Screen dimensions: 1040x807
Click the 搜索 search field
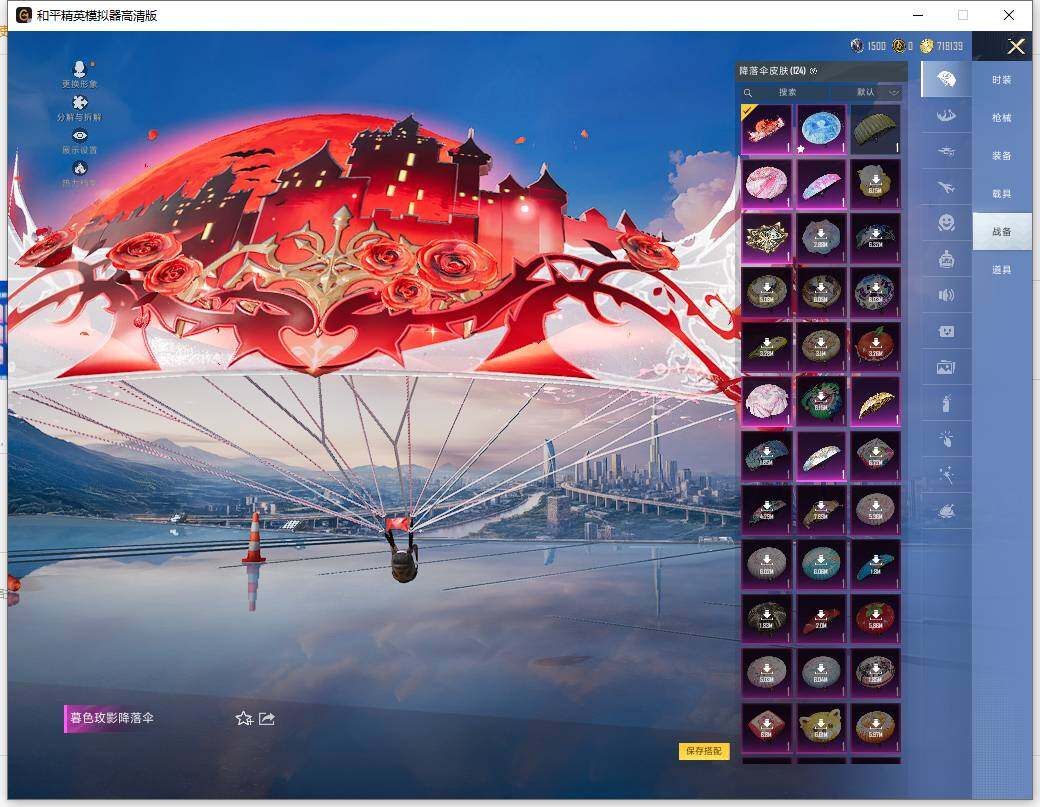coord(787,92)
